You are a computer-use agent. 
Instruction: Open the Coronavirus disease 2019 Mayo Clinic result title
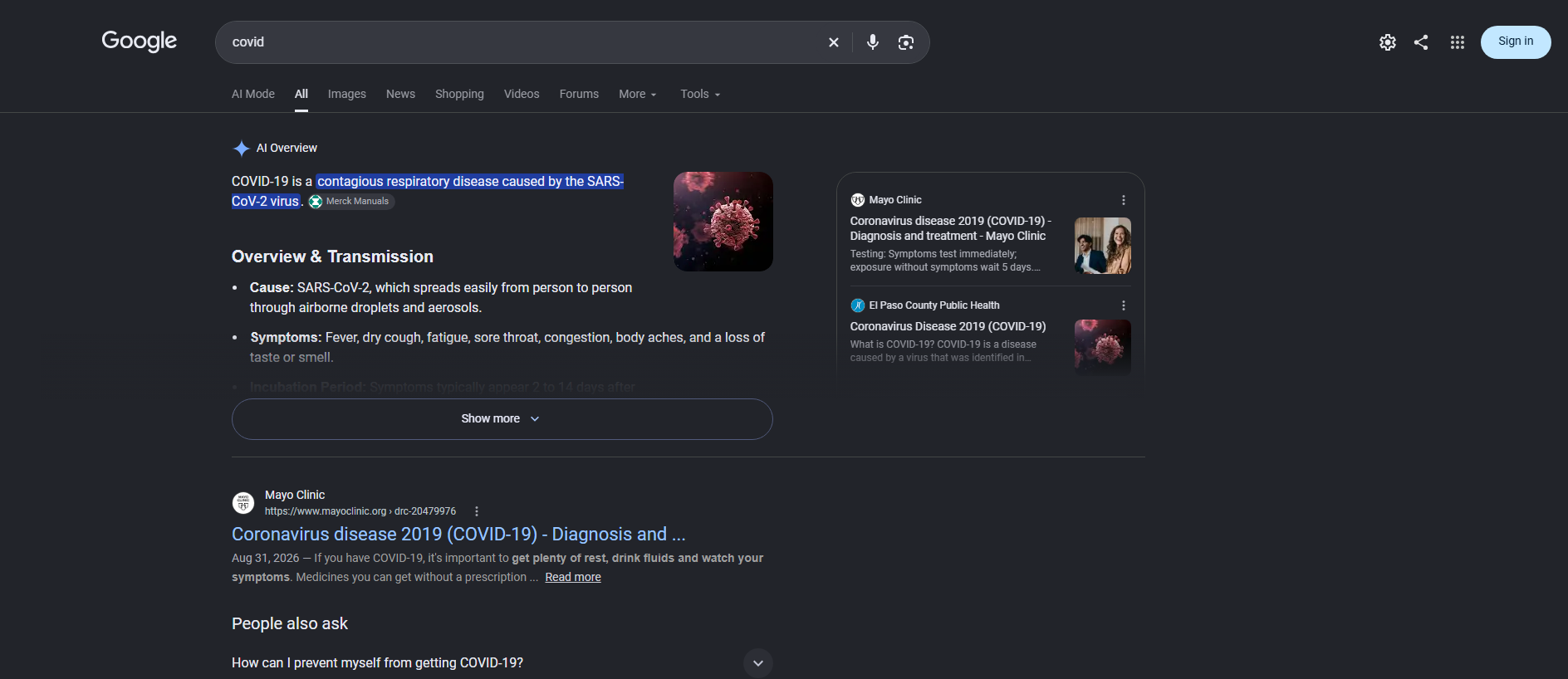(458, 535)
